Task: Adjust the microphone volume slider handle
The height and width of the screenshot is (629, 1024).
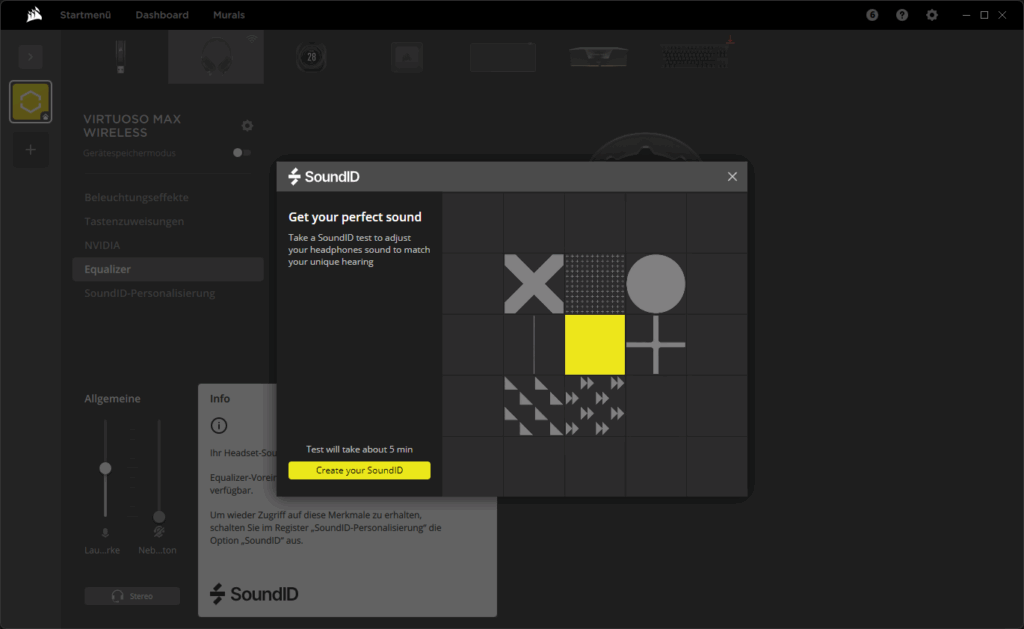Action: click(x=105, y=468)
